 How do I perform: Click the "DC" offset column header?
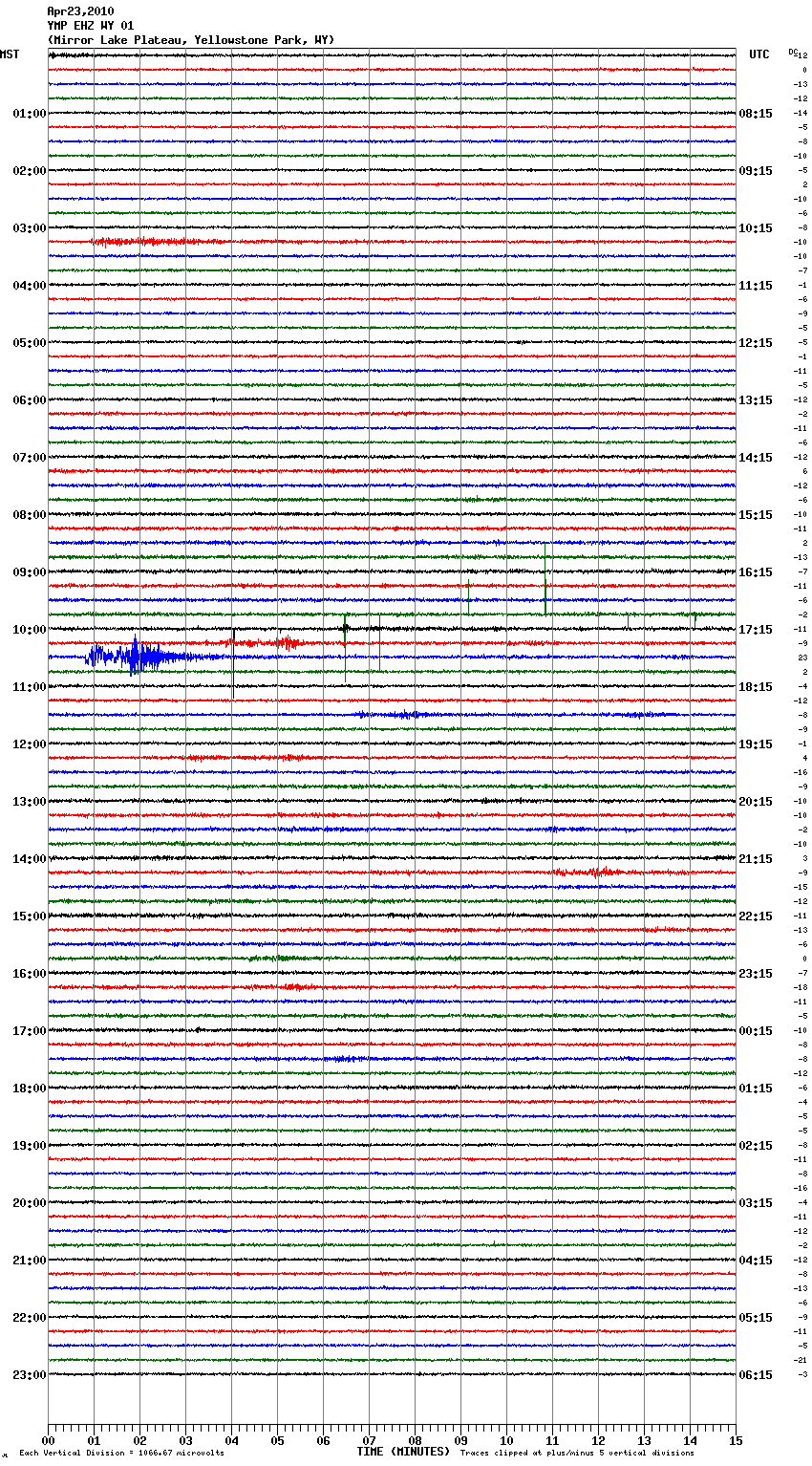click(x=792, y=52)
